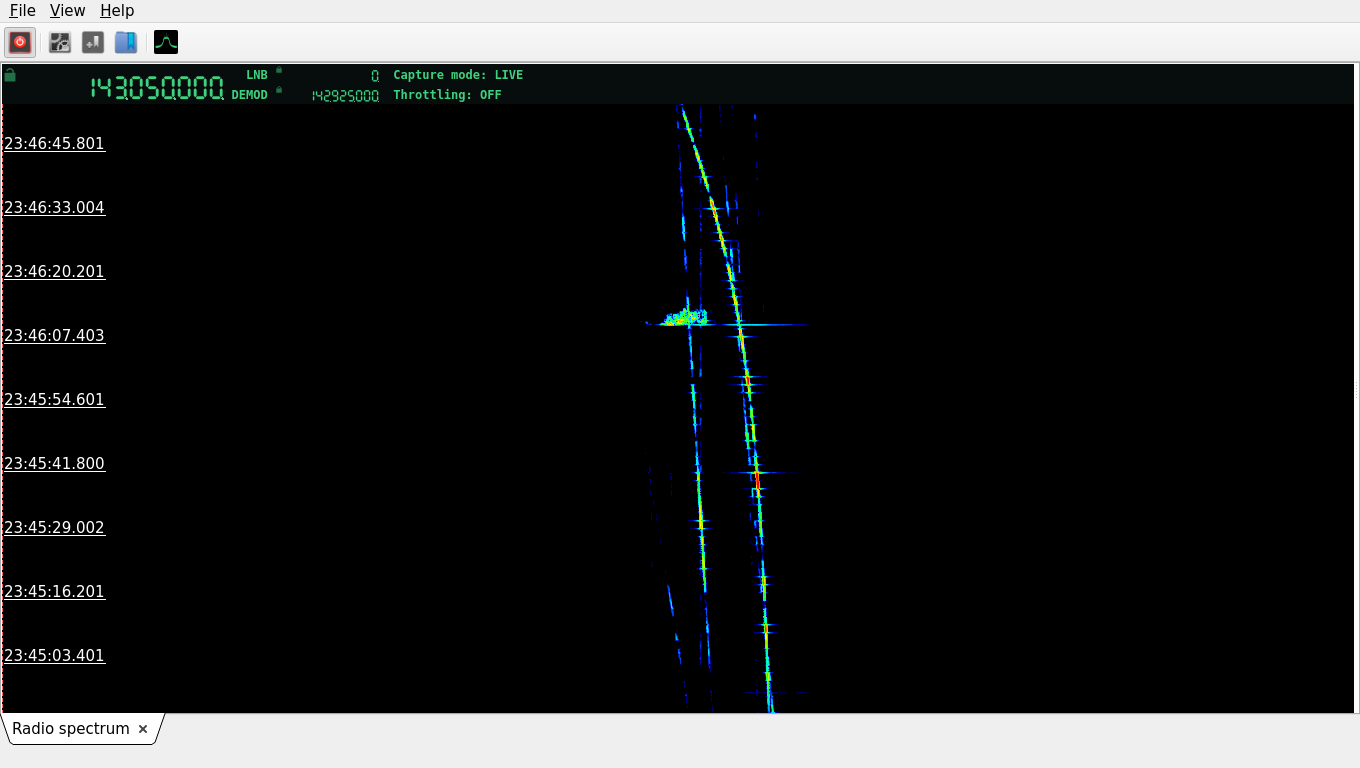Click the timestamp 23:46:45.801
Viewport: 1360px width, 768px height.
(x=54, y=143)
